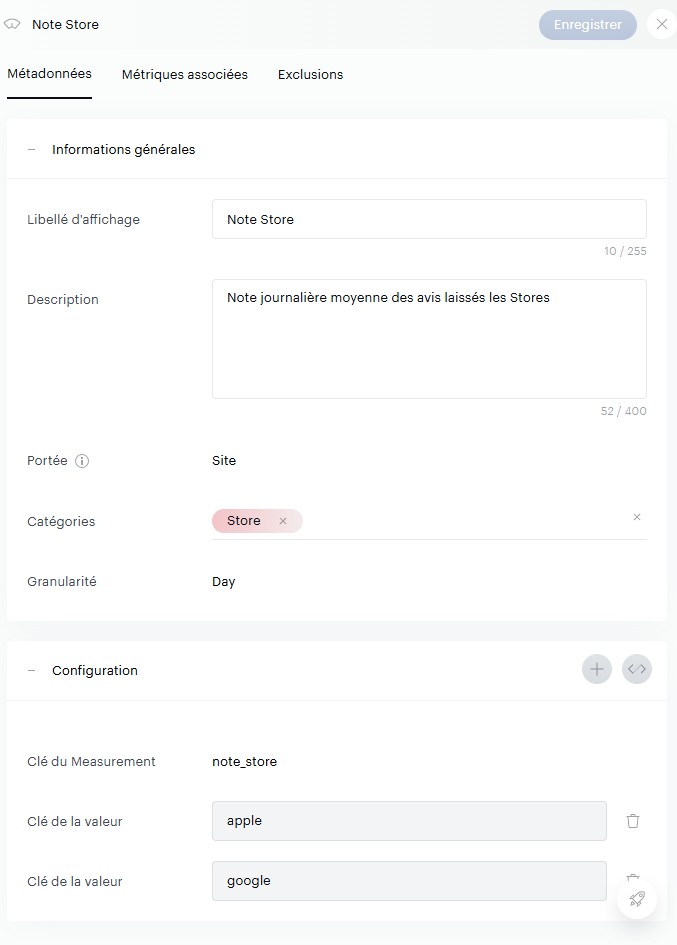Click the google value key field
This screenshot has height=945, width=677.
[409, 881]
